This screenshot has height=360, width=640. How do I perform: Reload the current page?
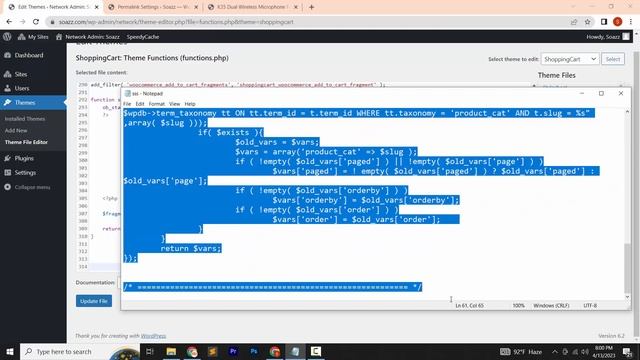click(x=36, y=22)
